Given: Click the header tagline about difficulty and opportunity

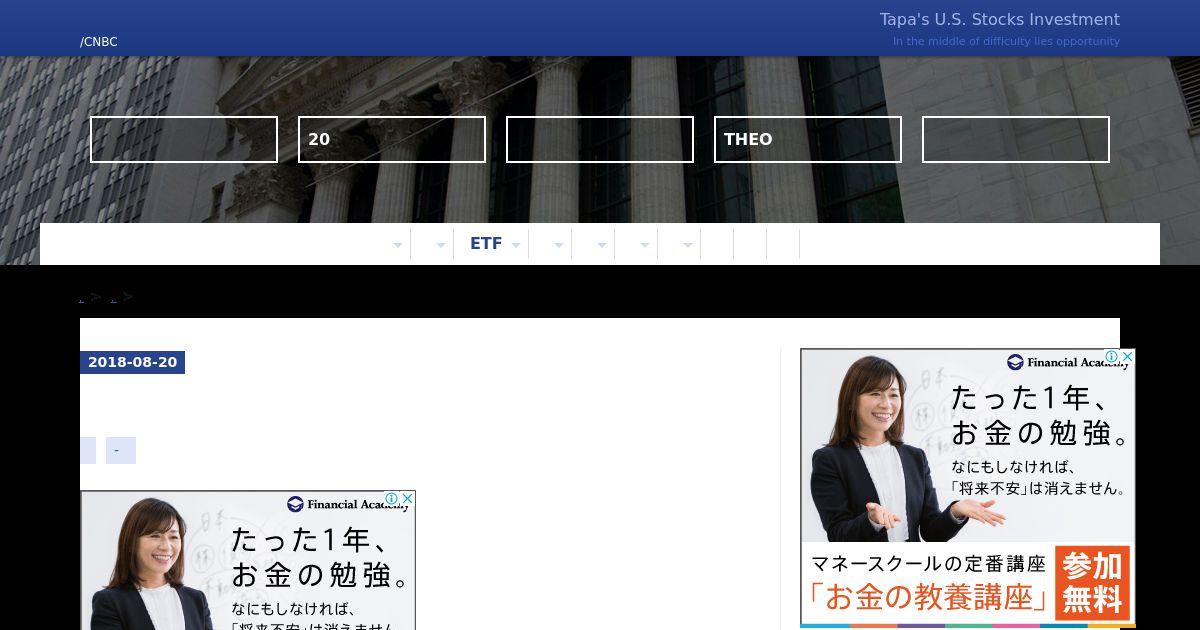Looking at the screenshot, I should coord(1006,41).
